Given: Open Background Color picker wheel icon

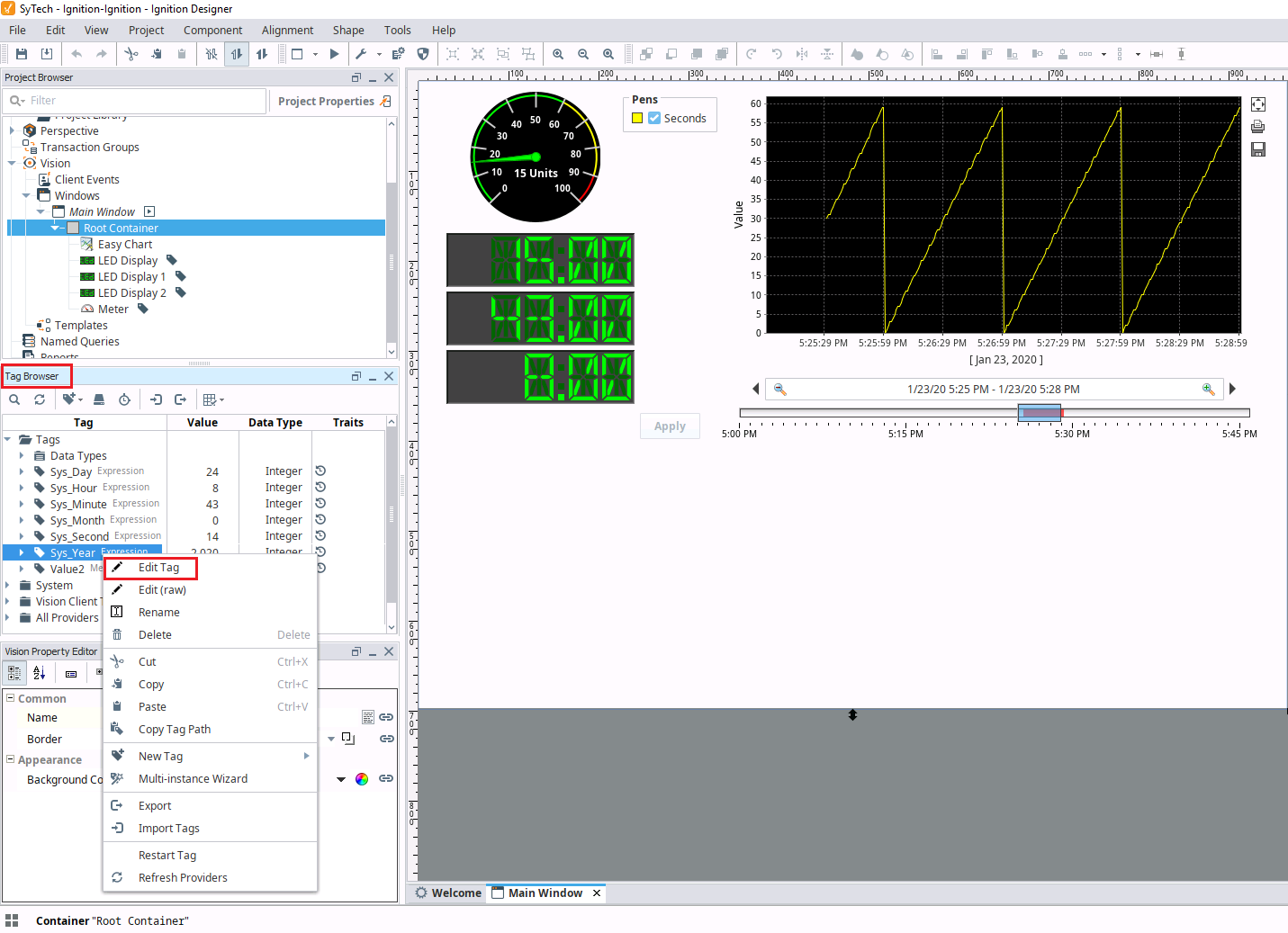Looking at the screenshot, I should coord(362,779).
